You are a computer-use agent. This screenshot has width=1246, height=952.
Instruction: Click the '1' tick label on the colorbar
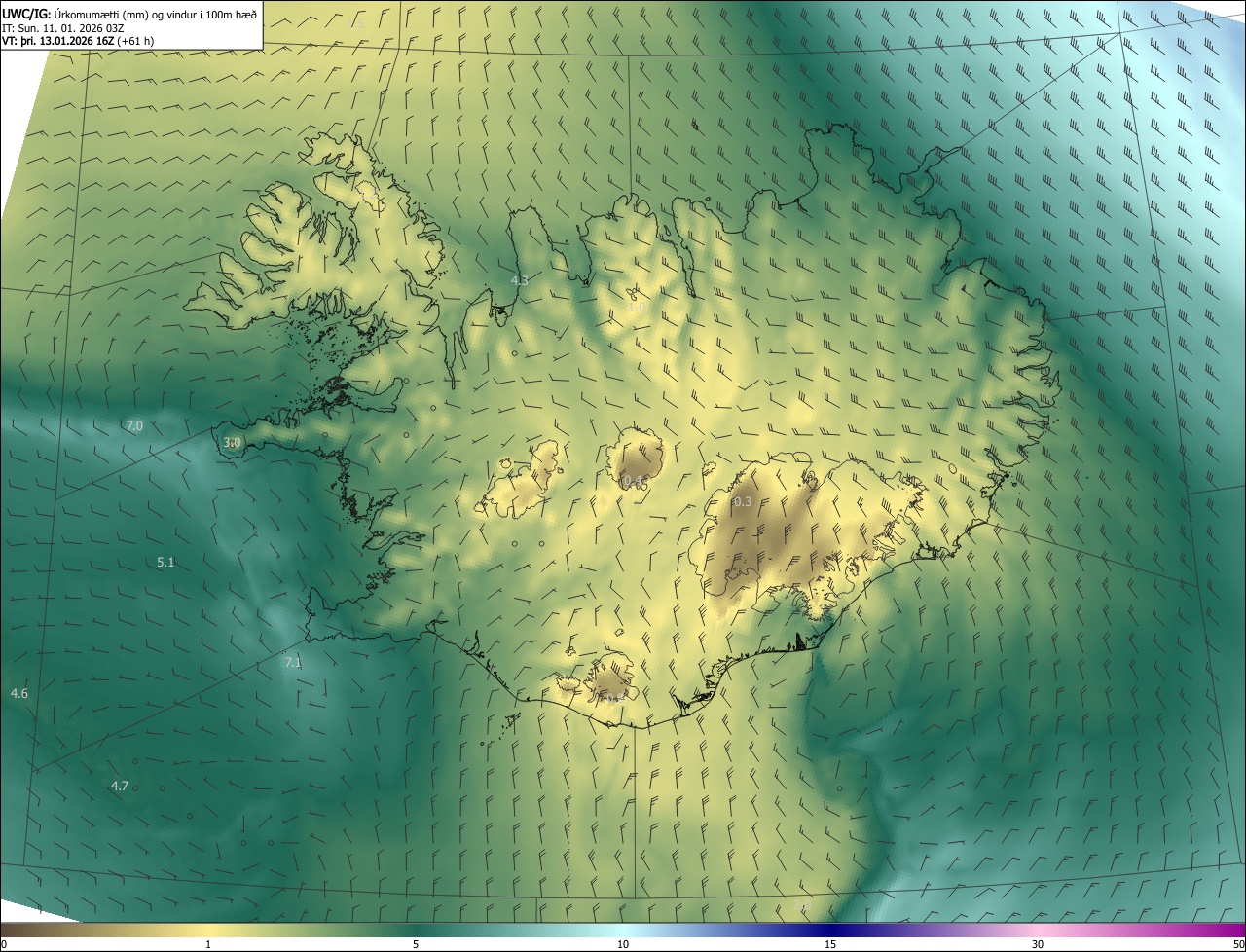[208, 945]
